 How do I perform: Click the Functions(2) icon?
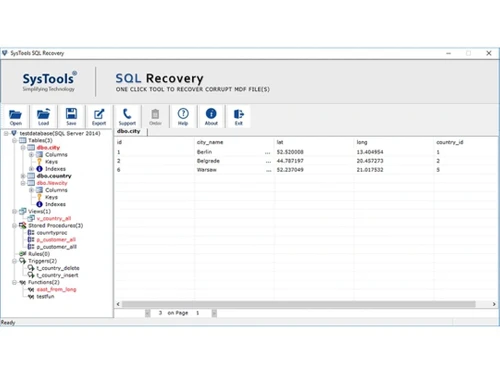[23, 282]
